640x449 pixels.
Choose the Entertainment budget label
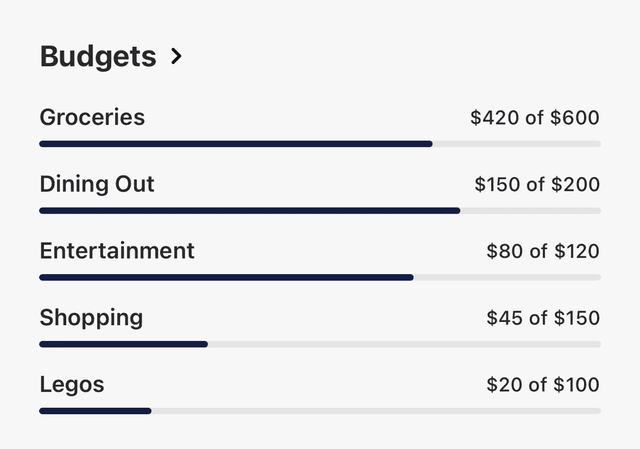(117, 251)
